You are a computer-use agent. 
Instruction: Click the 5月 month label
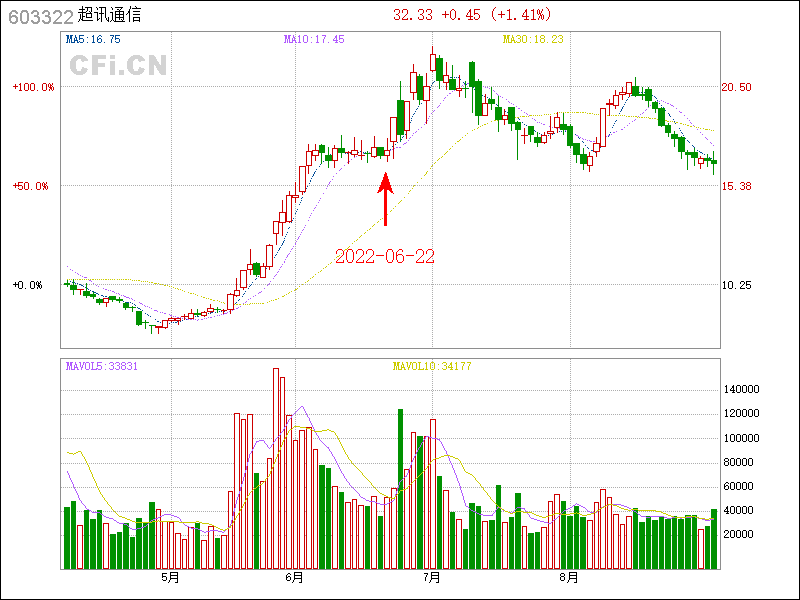pos(170,578)
